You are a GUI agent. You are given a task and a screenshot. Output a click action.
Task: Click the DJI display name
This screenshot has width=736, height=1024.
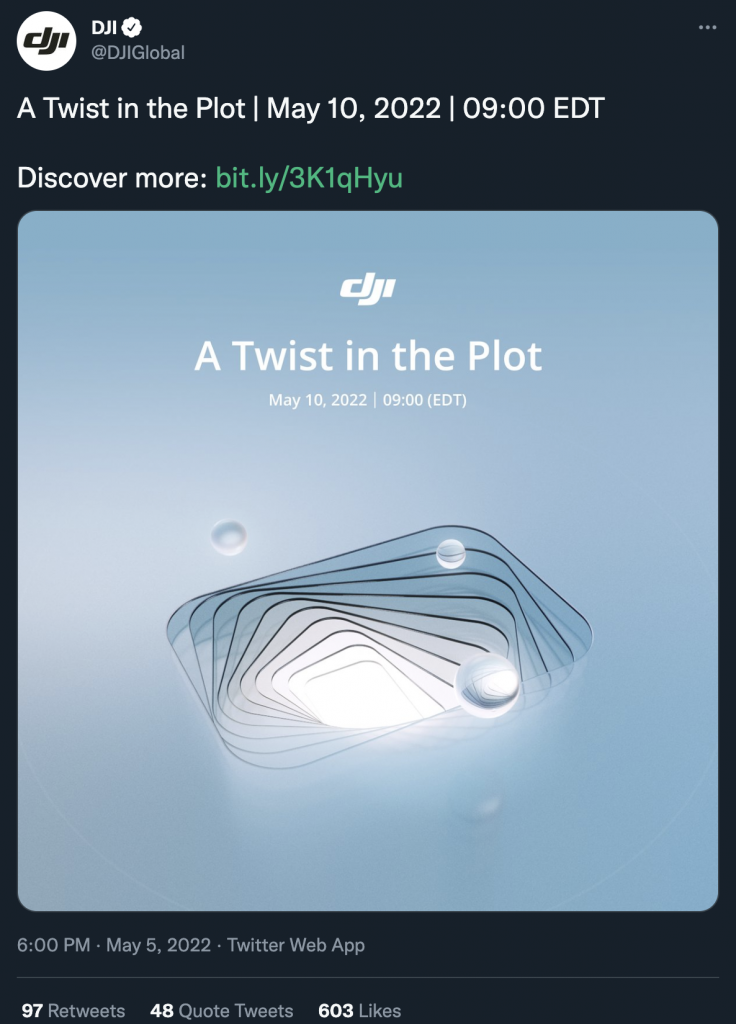click(x=104, y=27)
